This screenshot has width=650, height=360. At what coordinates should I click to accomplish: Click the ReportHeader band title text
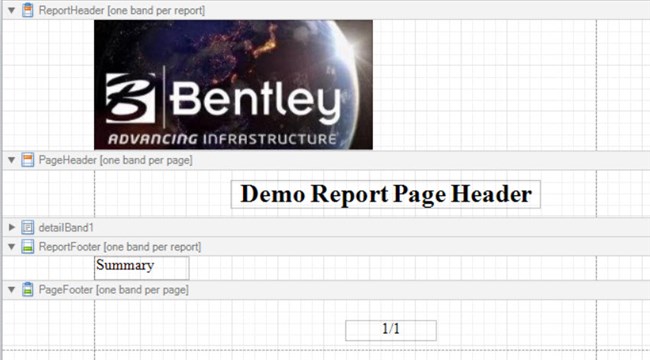(x=121, y=10)
